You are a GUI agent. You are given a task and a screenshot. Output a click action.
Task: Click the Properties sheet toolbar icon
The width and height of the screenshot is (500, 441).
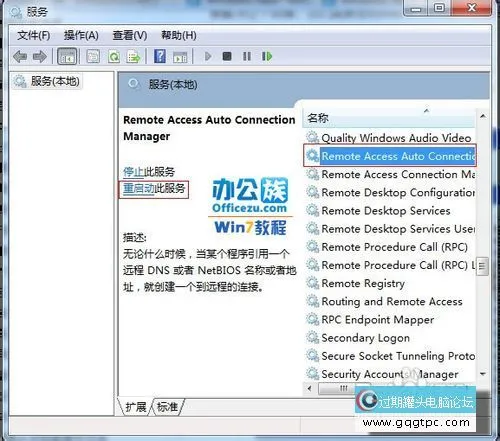click(93, 56)
